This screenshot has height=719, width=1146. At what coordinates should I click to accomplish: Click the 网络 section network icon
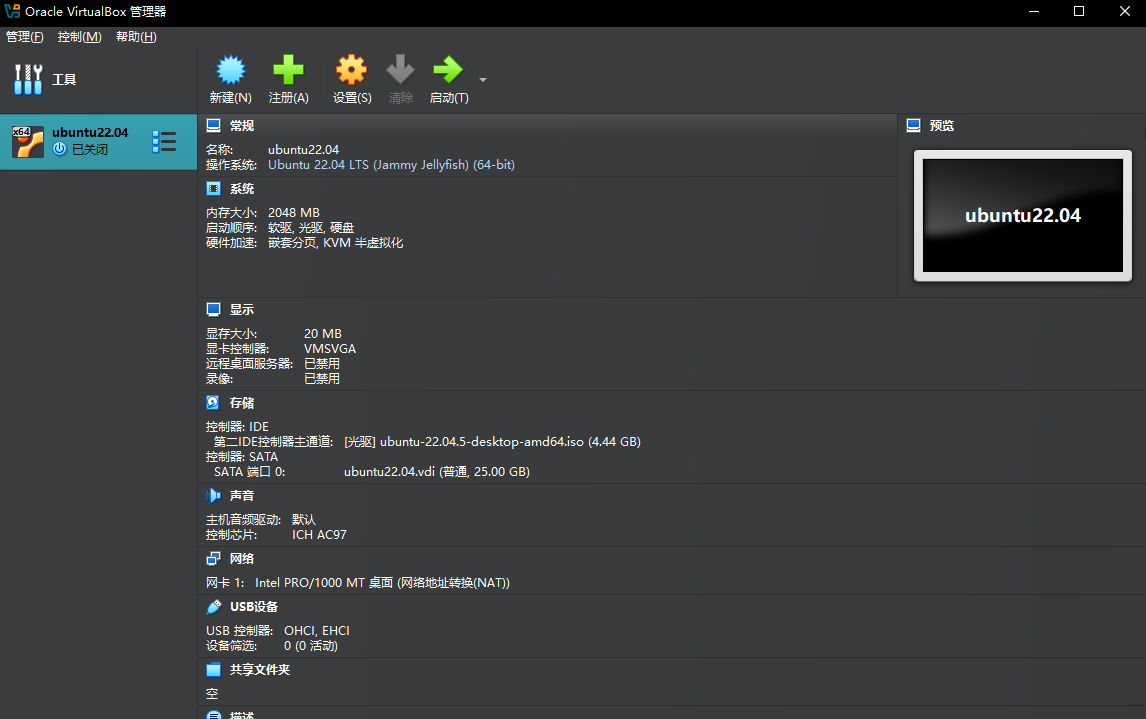coord(213,558)
